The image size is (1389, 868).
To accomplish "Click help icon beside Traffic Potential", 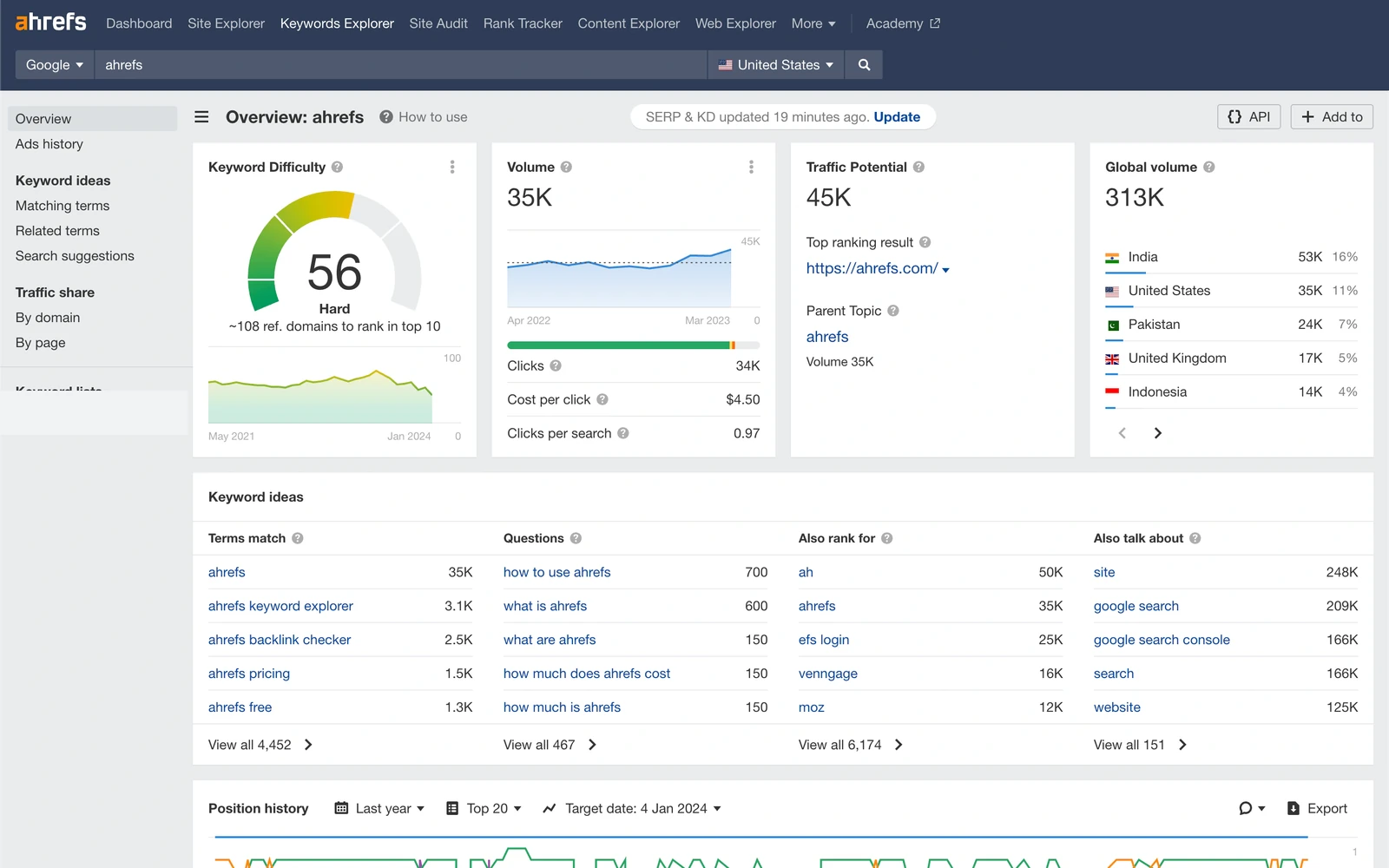I will coord(918,167).
